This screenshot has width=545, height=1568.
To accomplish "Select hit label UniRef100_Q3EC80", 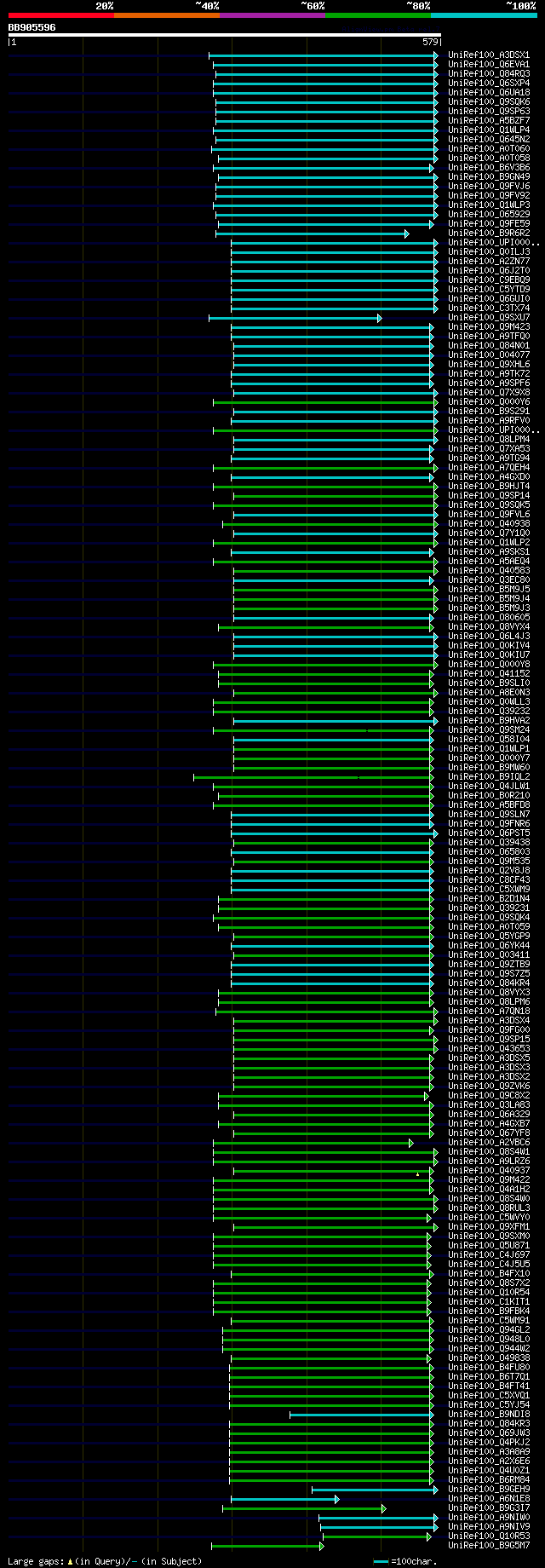I will [489, 579].
